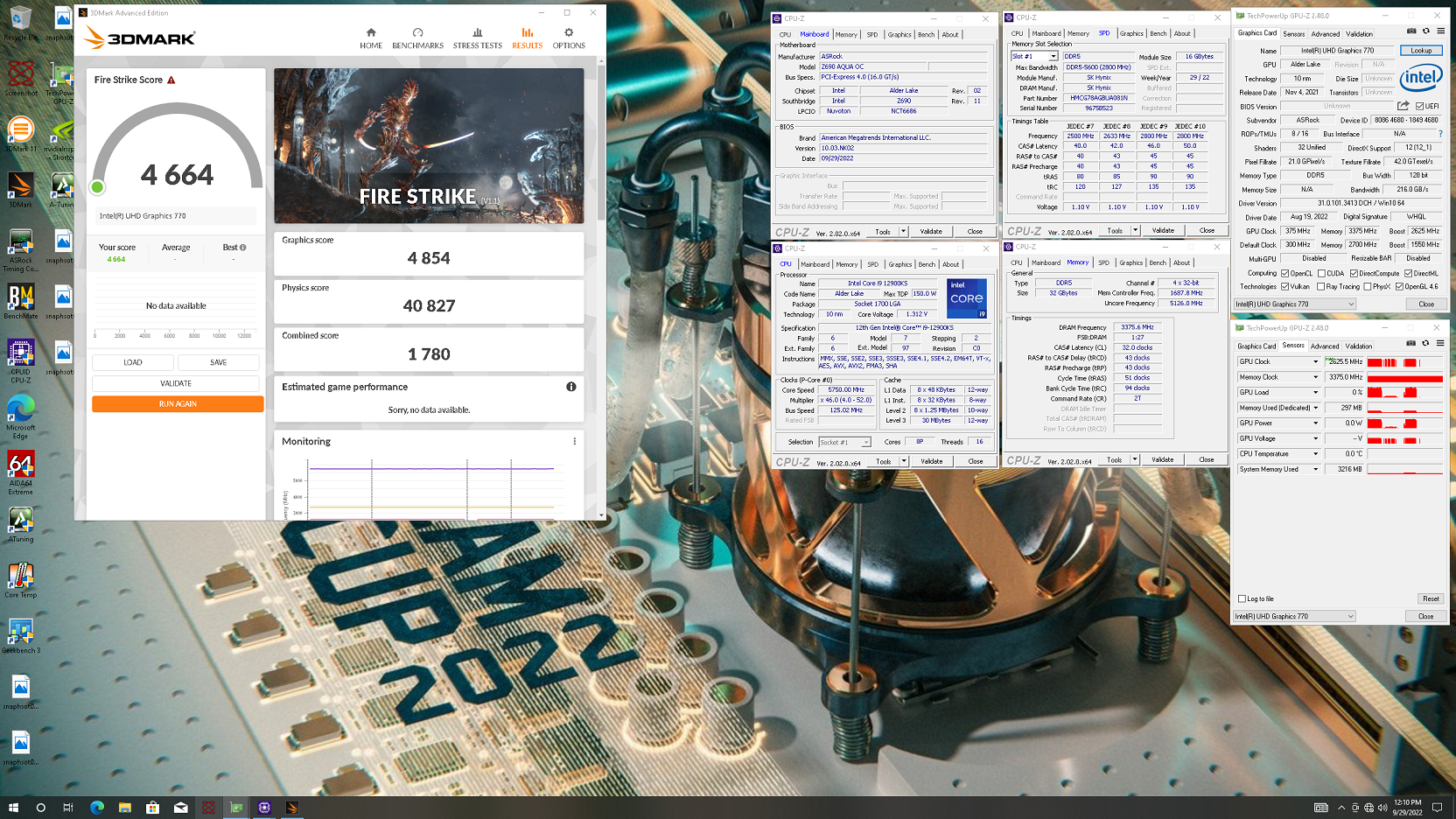The width and height of the screenshot is (1456, 819).
Task: Click the LOAD button in 3DMark
Action: pyautogui.click(x=133, y=362)
